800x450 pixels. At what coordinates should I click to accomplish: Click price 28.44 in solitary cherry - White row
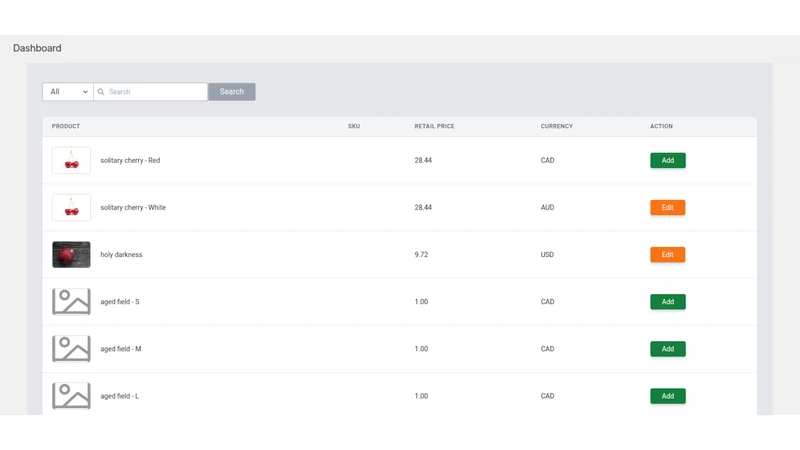(x=423, y=208)
